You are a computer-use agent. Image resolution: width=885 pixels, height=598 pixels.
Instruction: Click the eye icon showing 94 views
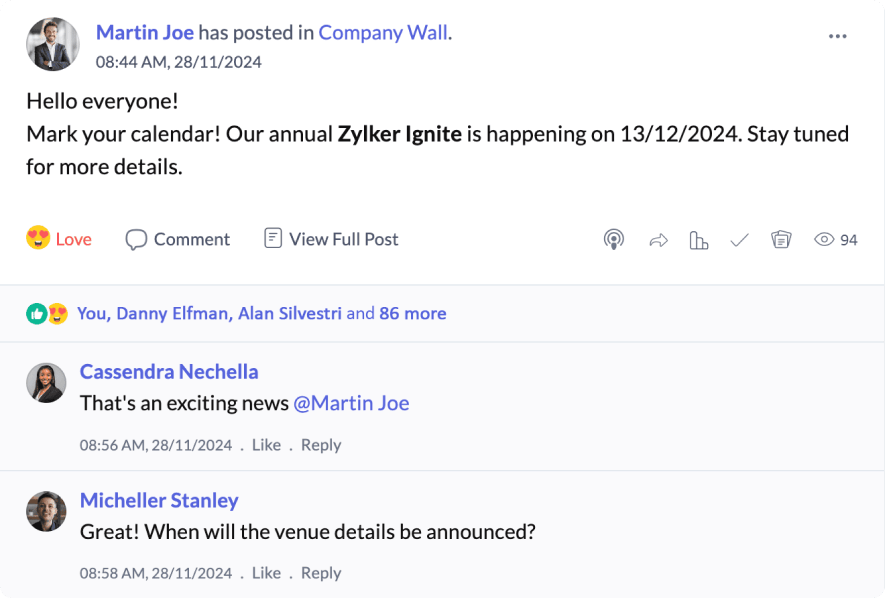[x=824, y=240]
